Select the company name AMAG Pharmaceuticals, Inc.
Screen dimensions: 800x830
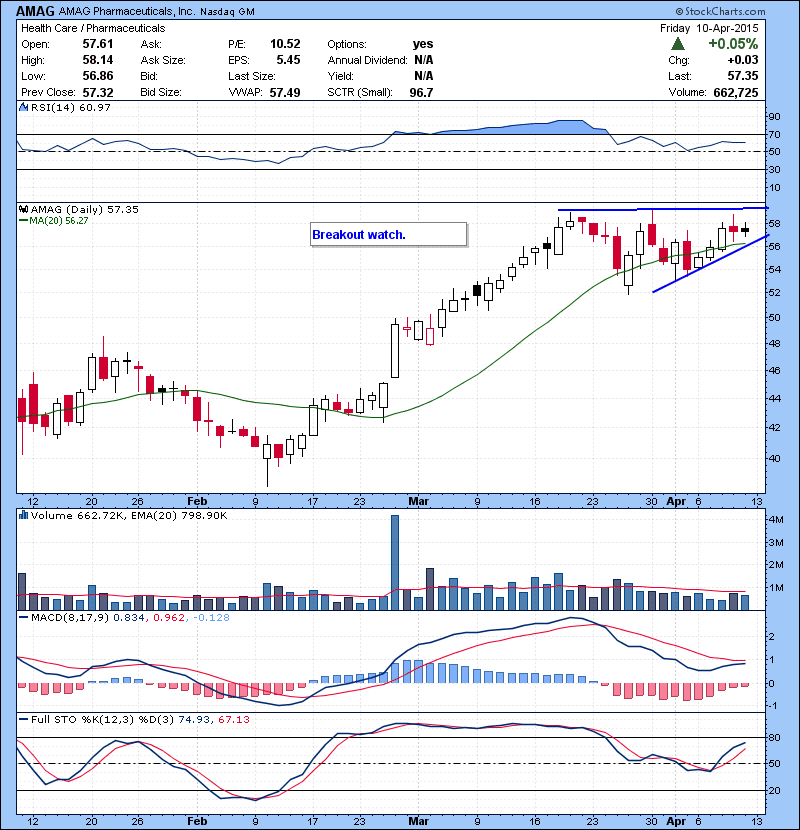tap(127, 11)
